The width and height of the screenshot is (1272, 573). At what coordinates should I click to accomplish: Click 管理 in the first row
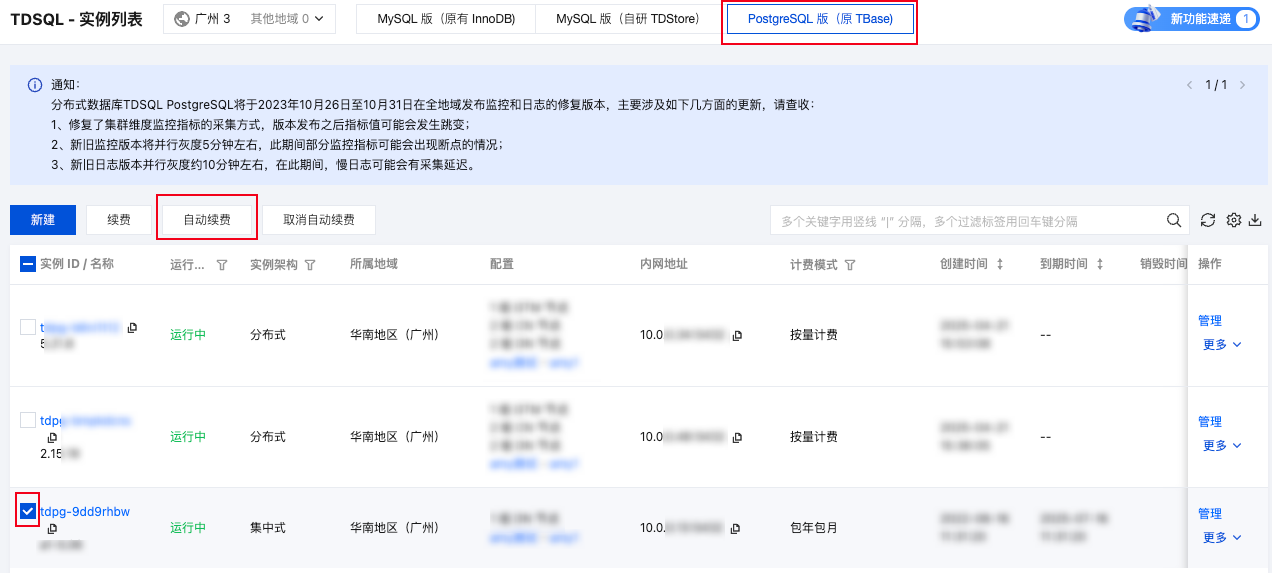1210,321
